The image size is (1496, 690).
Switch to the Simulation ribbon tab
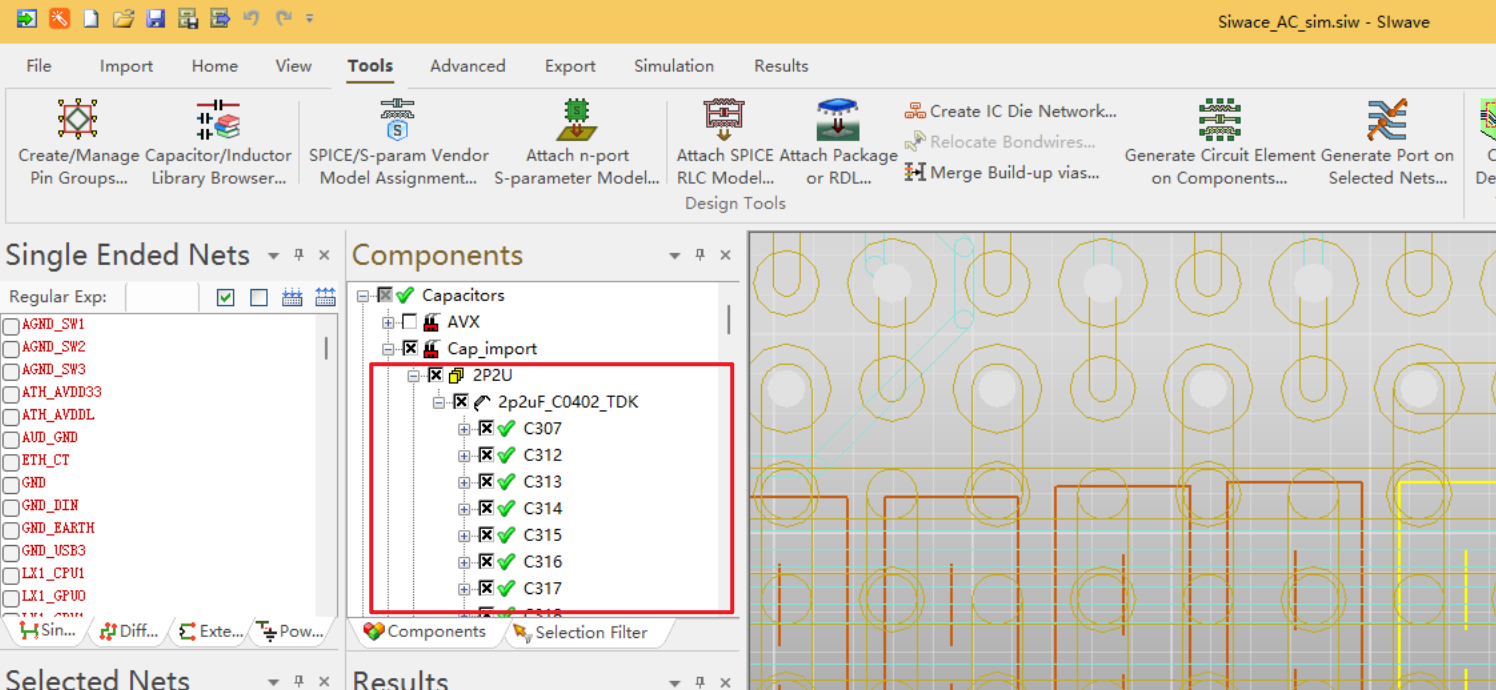(674, 66)
